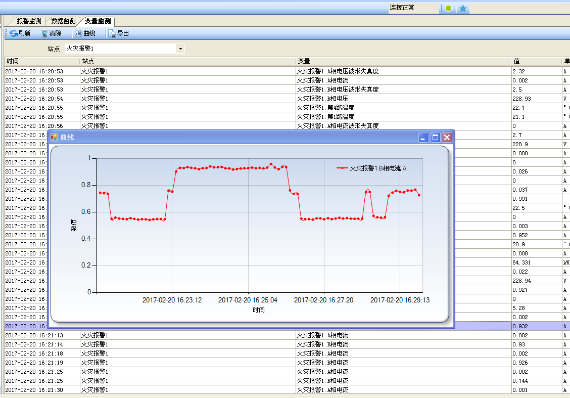Viewport: 570px width, 398px height.
Task: Click x-axis label 2017-02-20 16:23:12
Action: (x=172, y=300)
